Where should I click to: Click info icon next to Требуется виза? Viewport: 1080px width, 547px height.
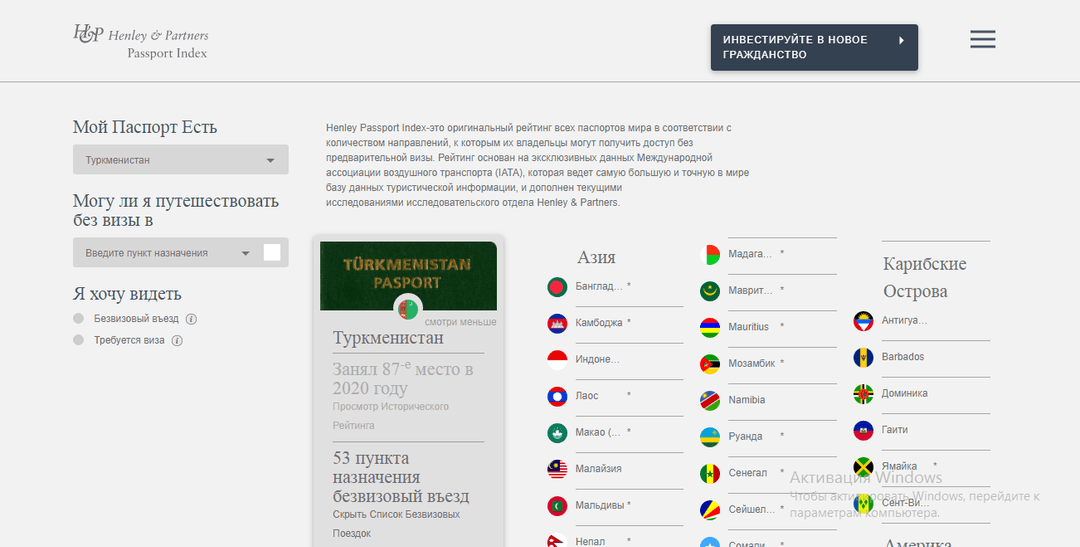point(177,340)
